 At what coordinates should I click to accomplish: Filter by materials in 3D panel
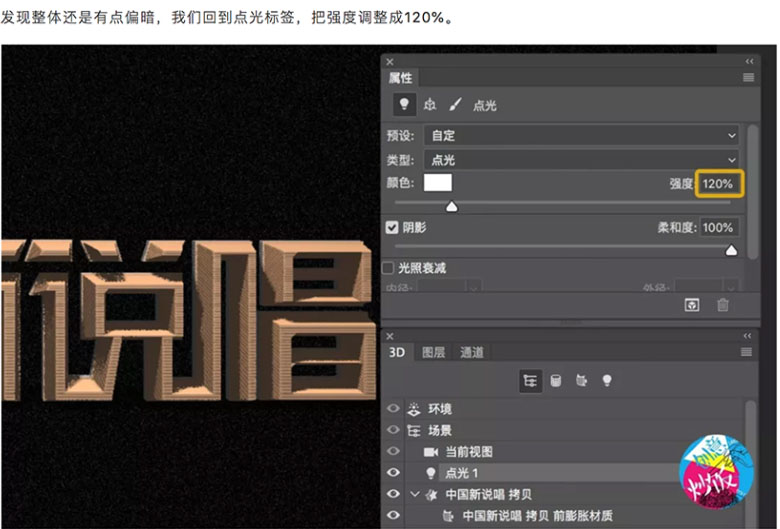(581, 381)
